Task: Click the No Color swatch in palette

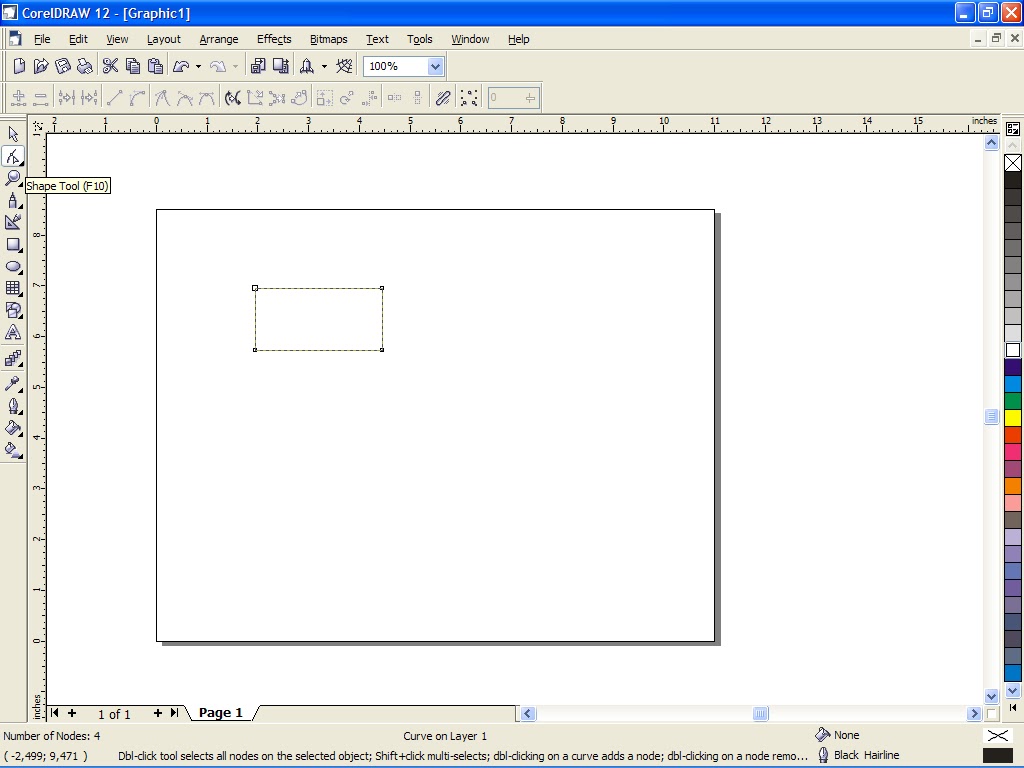Action: coord(1013,163)
